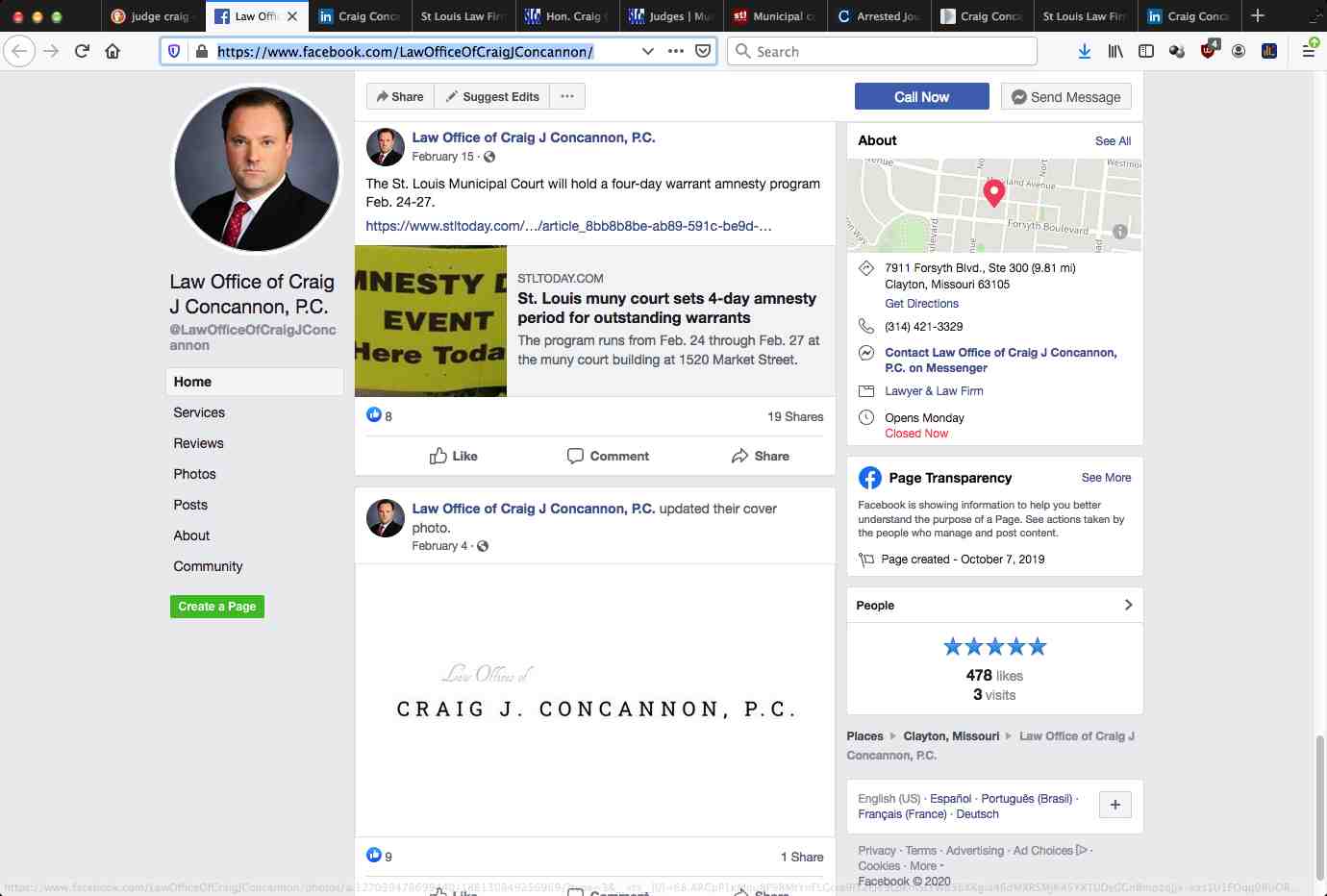The image size is (1327, 896).
Task: Open the stltoday.com article link
Action: tap(568, 226)
